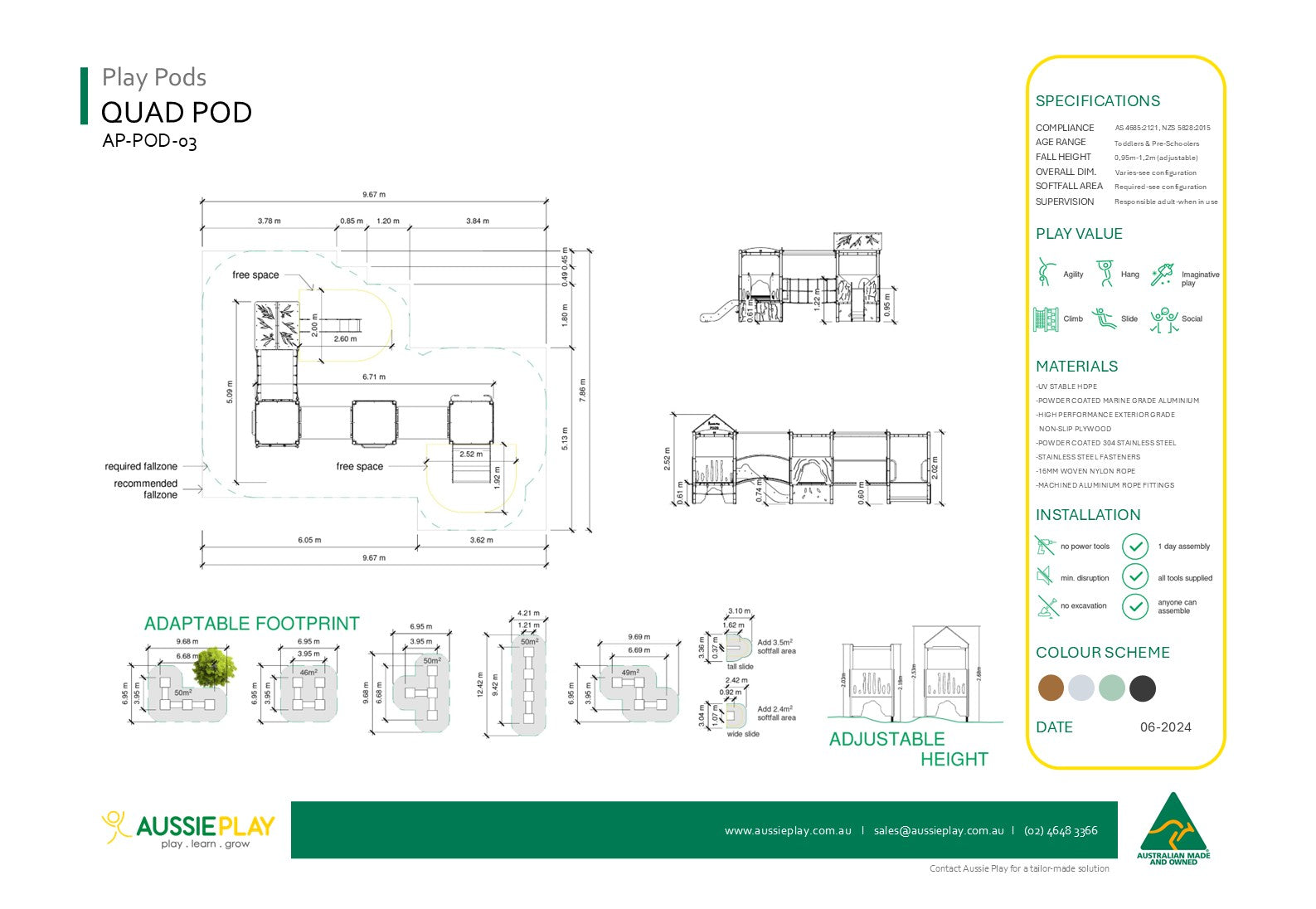Click the 1 day assembly checkmark
Viewport: 1316px width, 909px height.
tap(1135, 547)
